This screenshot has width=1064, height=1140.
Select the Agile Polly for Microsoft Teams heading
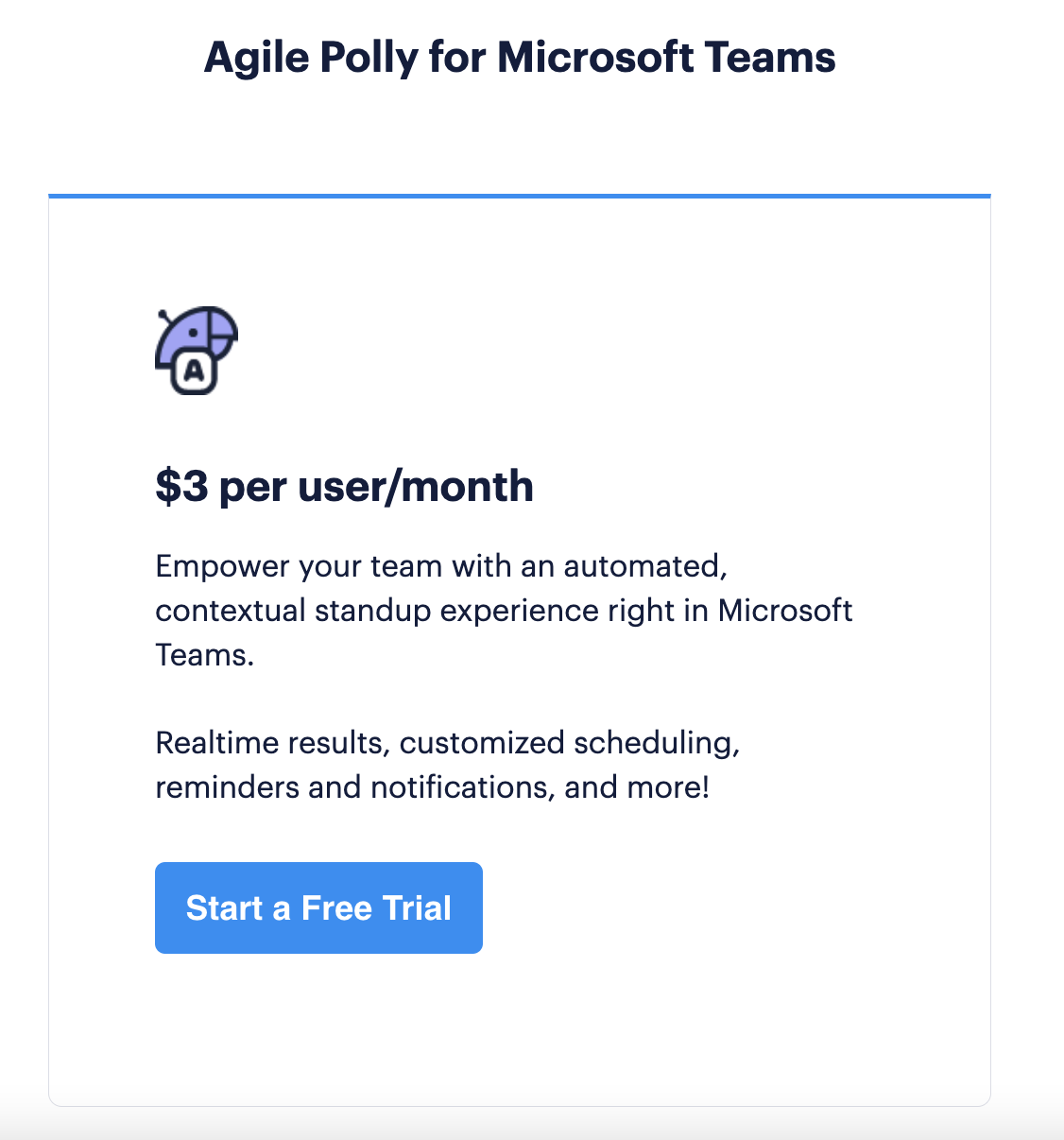519,57
